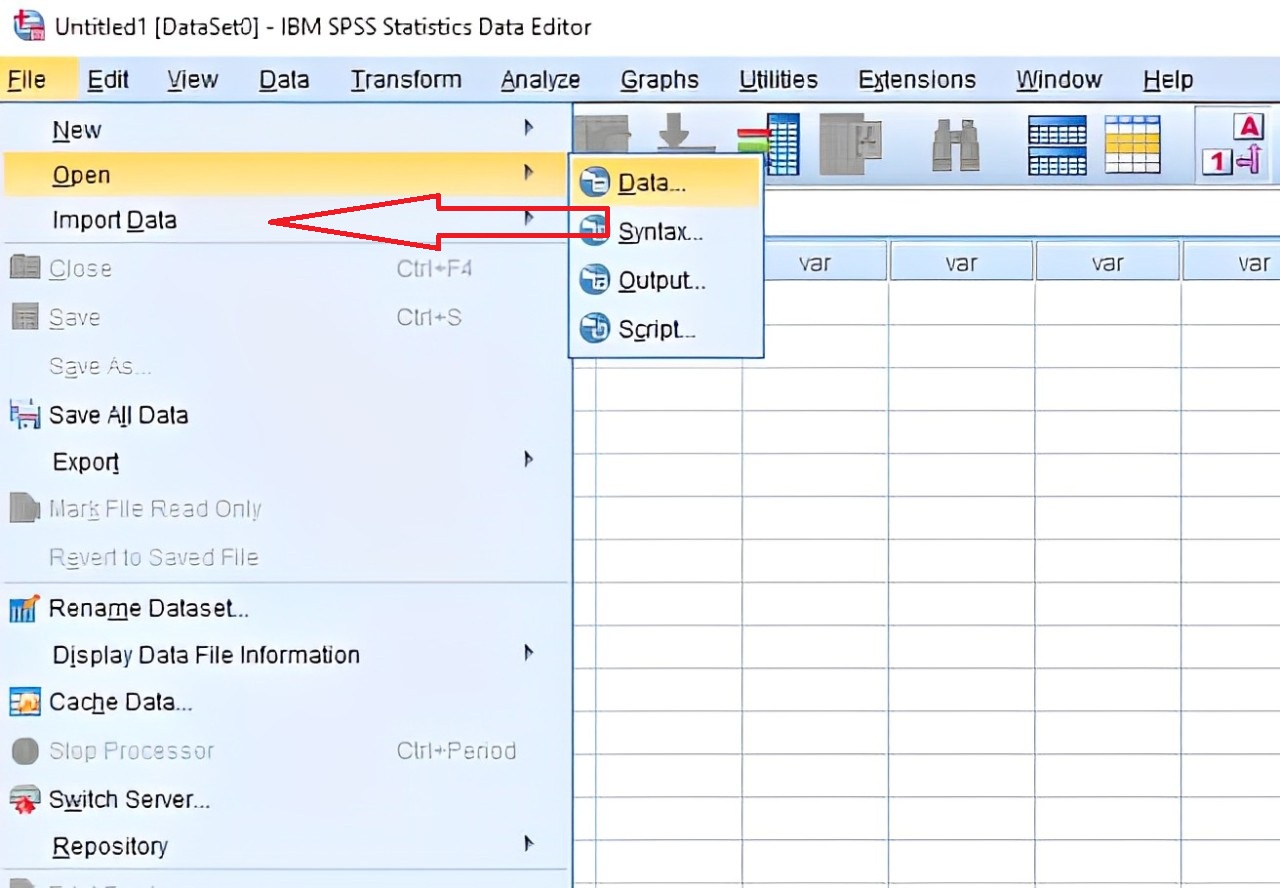Expand the Export submenu
Screen dimensions: 1280x888
point(285,462)
